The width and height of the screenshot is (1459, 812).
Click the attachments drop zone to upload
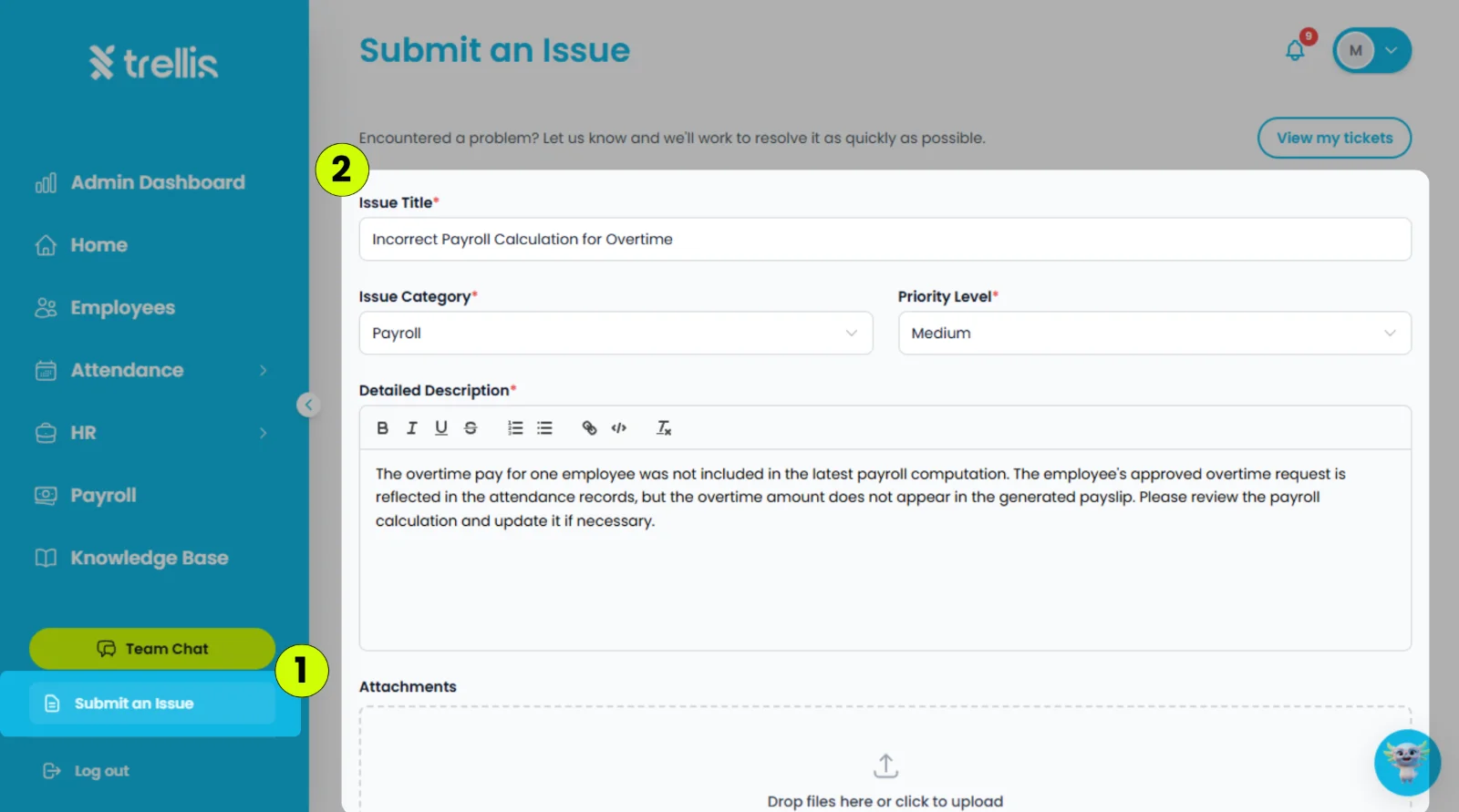885,759
